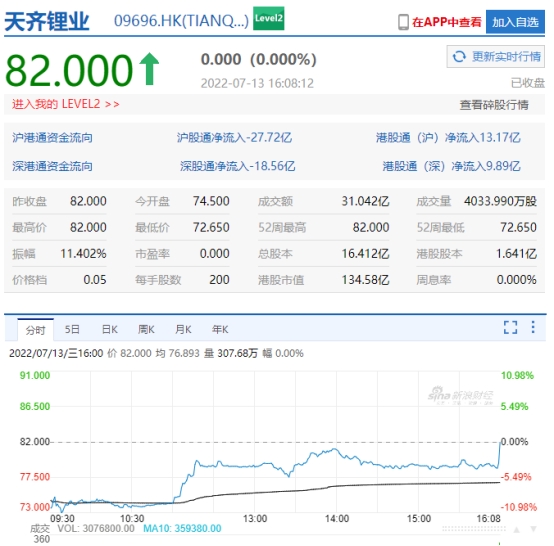Click 10.98% axis label on chart
Viewport: 554px width, 546px height.
point(517,375)
